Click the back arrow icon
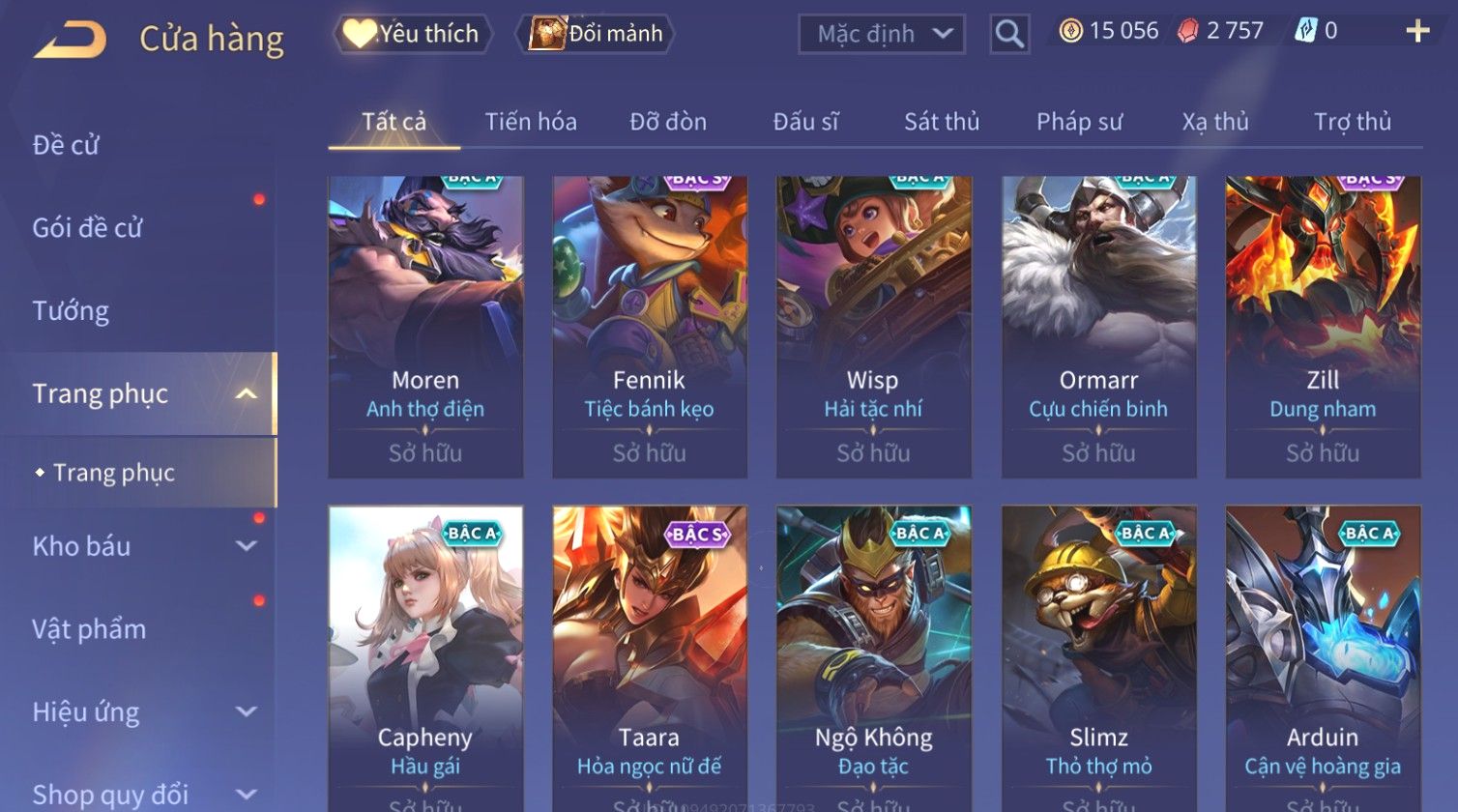The height and width of the screenshot is (812, 1458). point(70,41)
